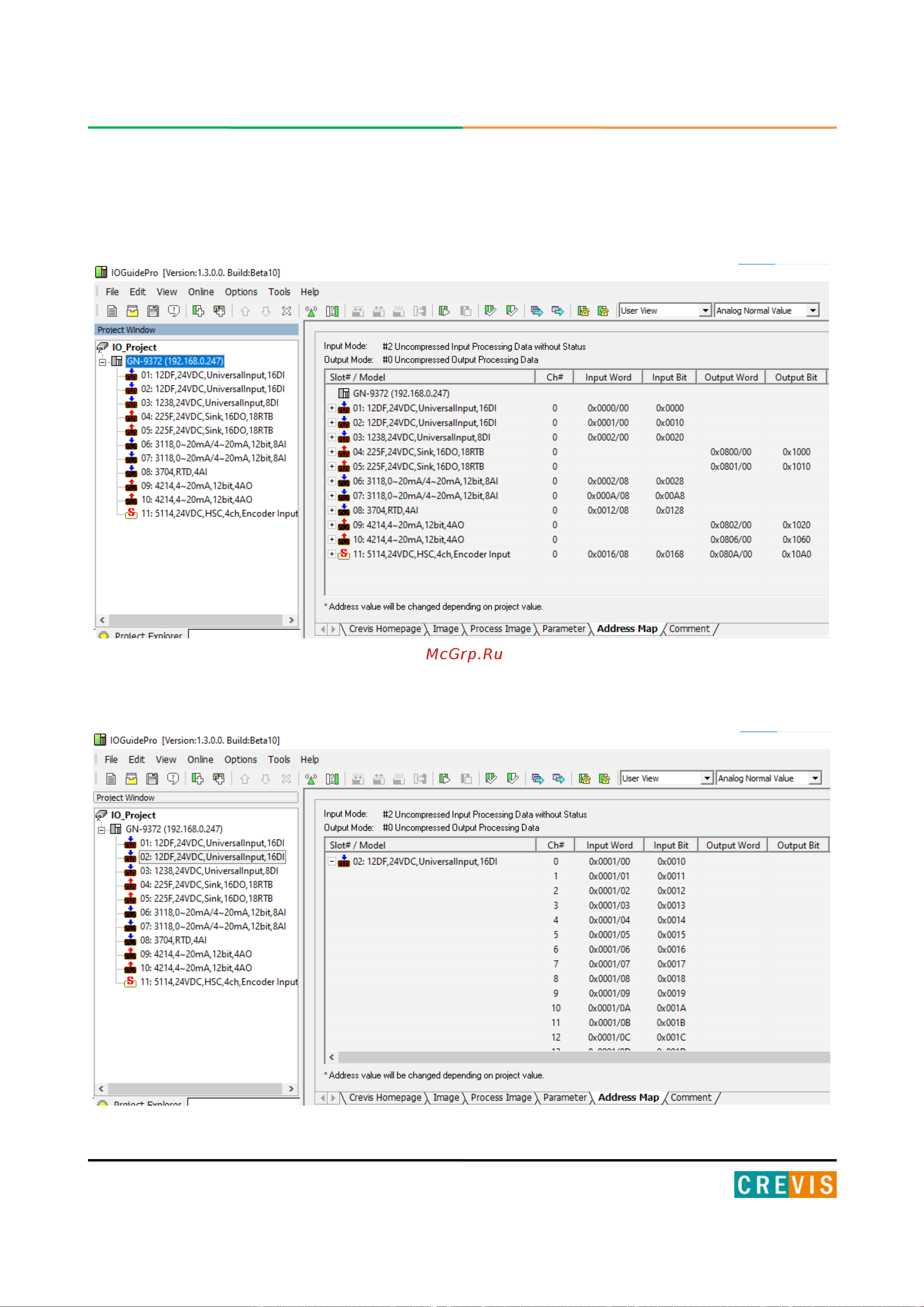Open Help menu in lower window
The image size is (924, 1307).
pos(310,759)
